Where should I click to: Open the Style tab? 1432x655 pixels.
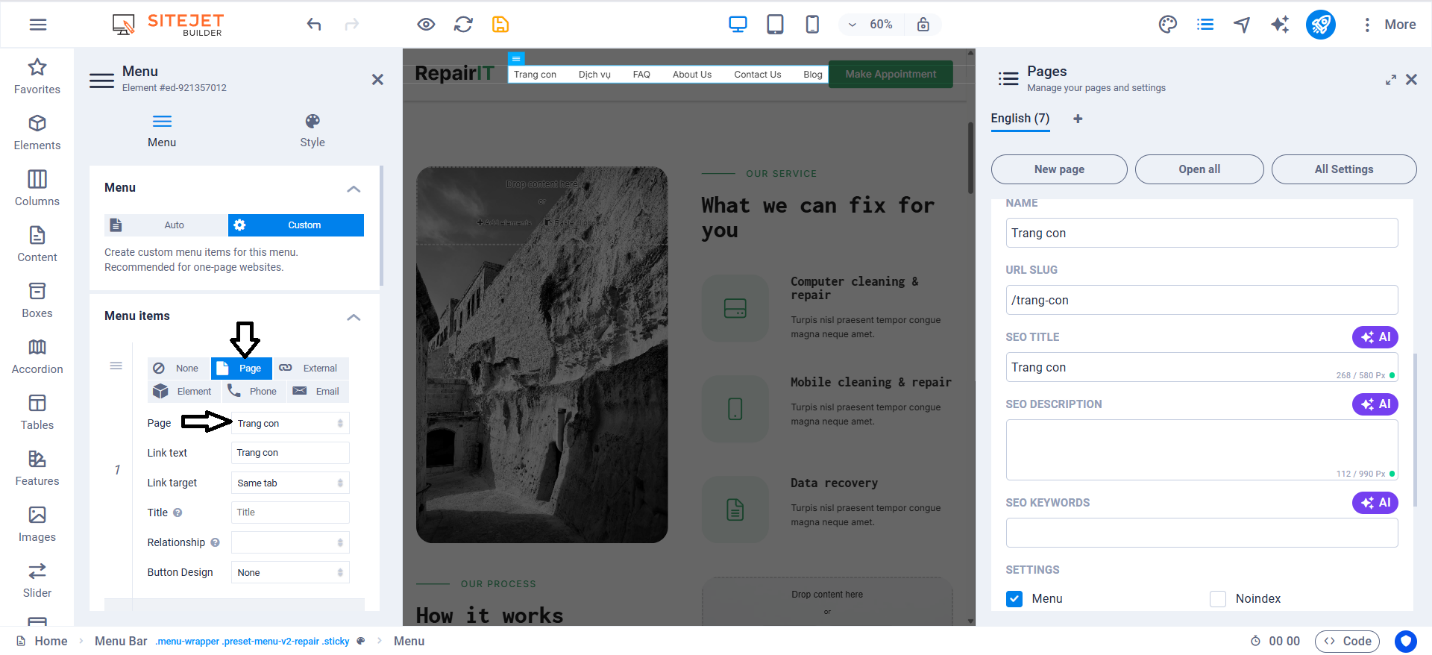(312, 130)
